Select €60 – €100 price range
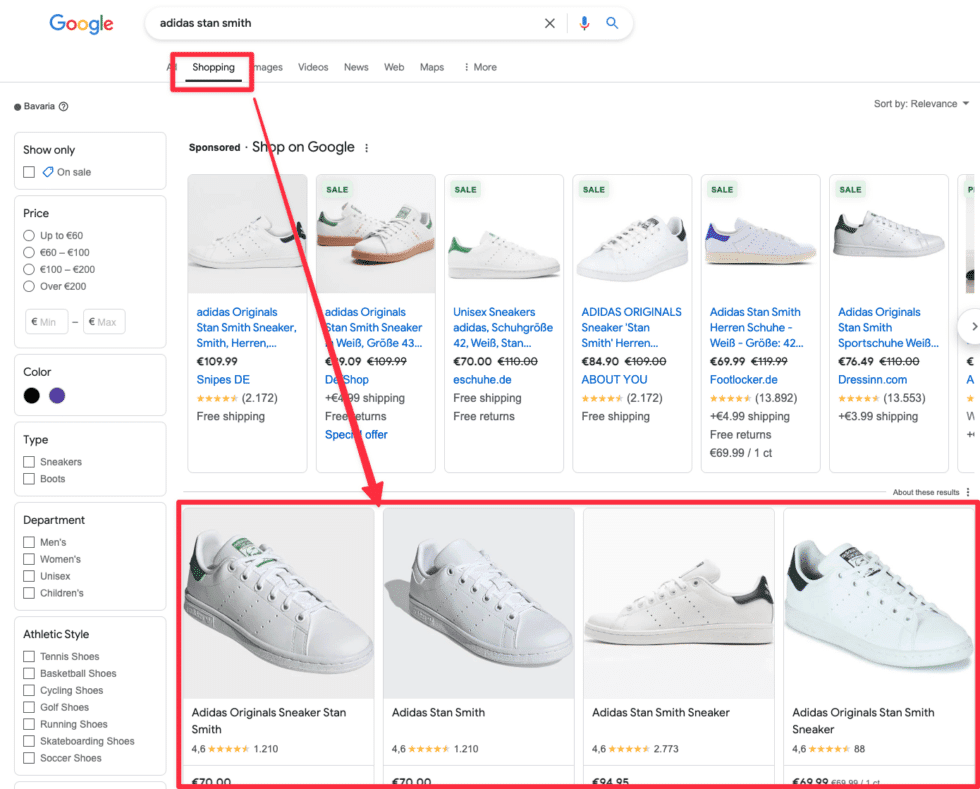Screen dimensions: 980x789 pyautogui.click(x=29, y=253)
